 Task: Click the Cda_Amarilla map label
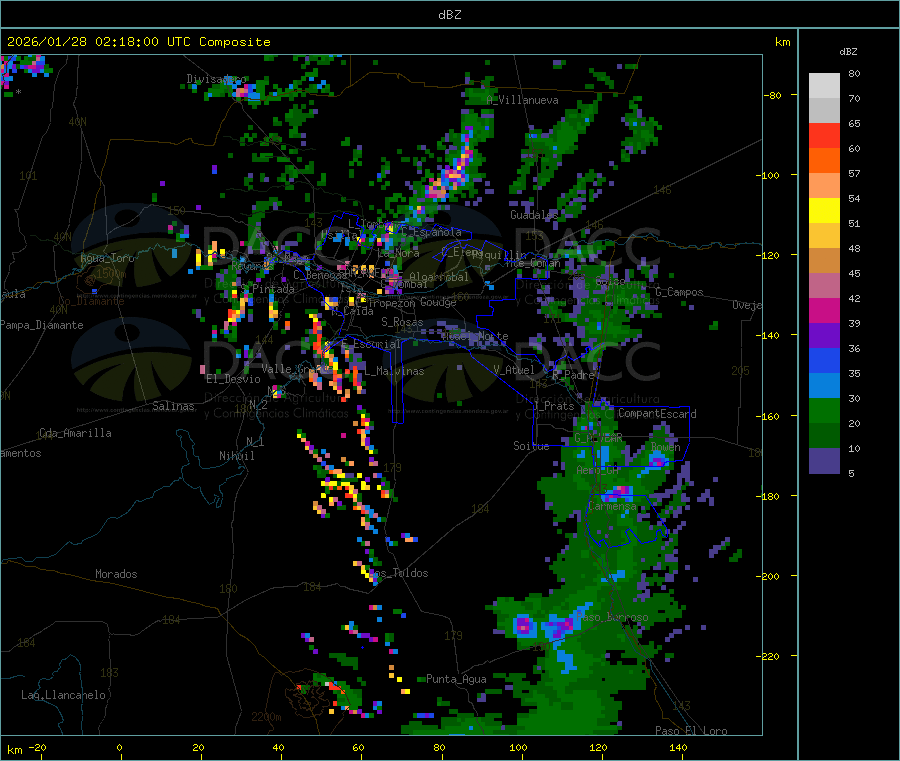pyautogui.click(x=75, y=433)
